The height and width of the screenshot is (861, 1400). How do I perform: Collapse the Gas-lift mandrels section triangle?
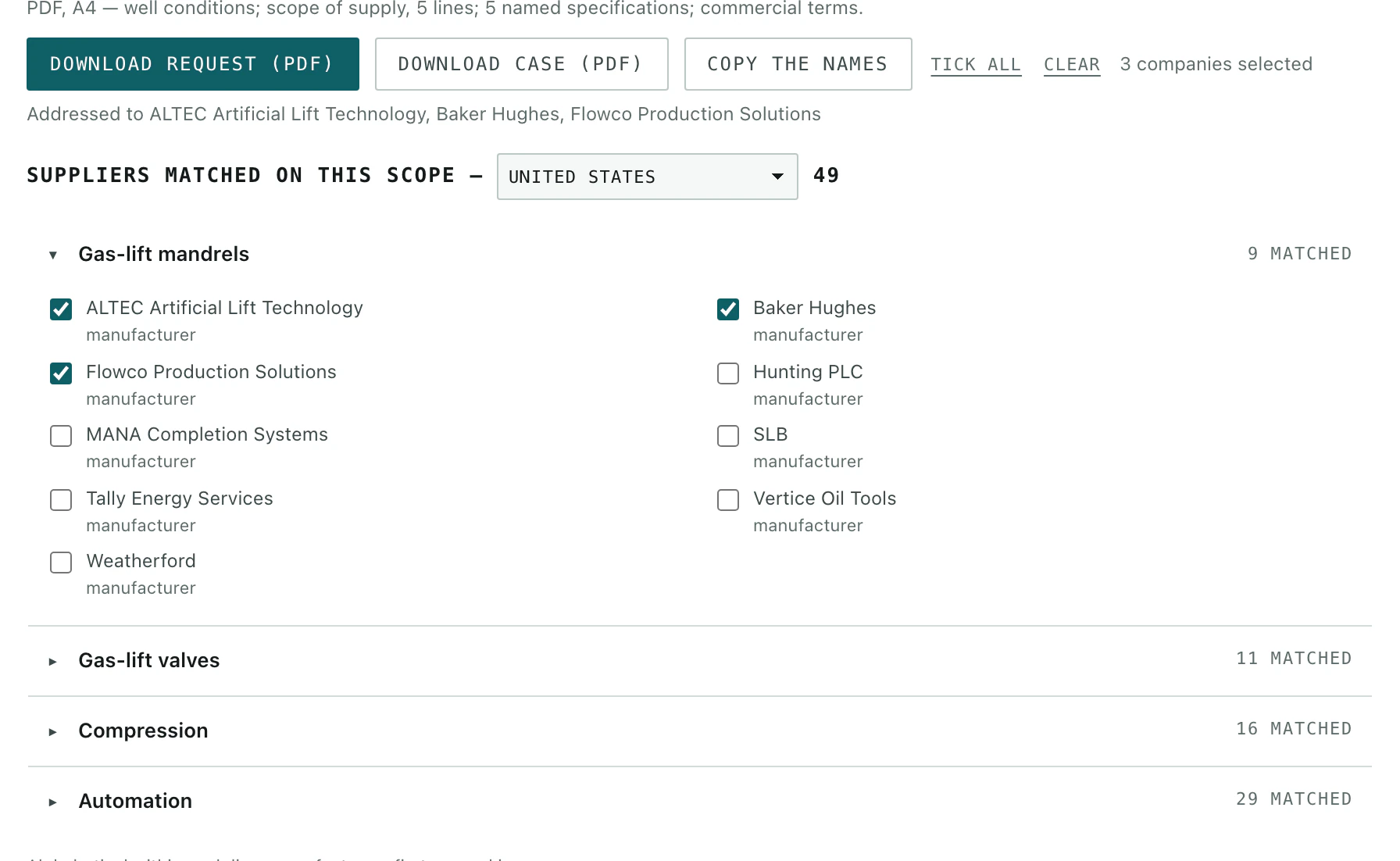(53, 255)
